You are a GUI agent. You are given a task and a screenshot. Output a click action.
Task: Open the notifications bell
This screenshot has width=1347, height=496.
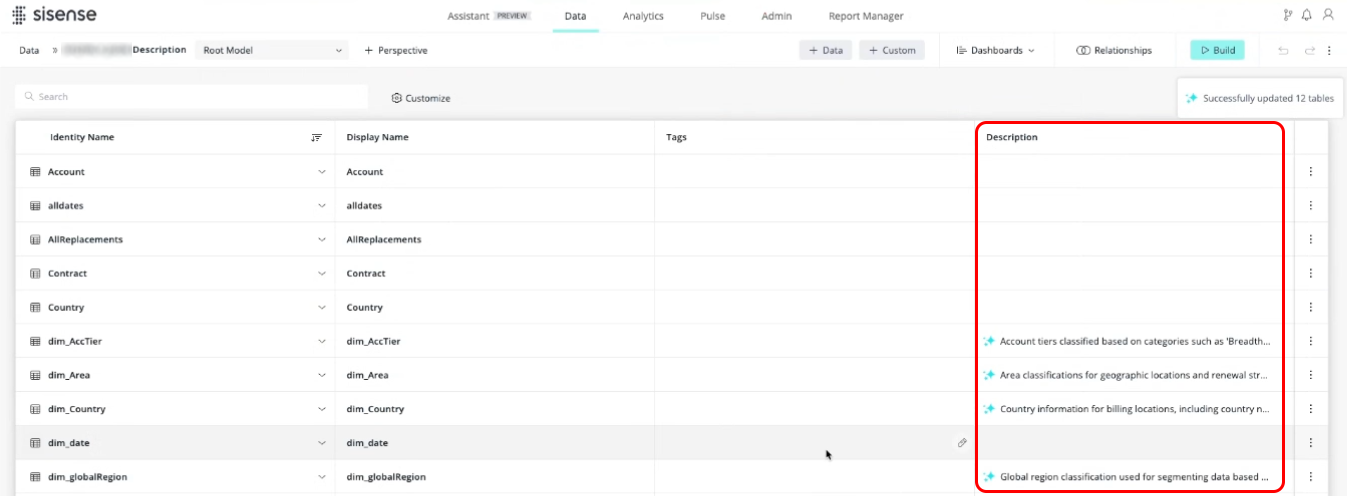tap(1307, 16)
